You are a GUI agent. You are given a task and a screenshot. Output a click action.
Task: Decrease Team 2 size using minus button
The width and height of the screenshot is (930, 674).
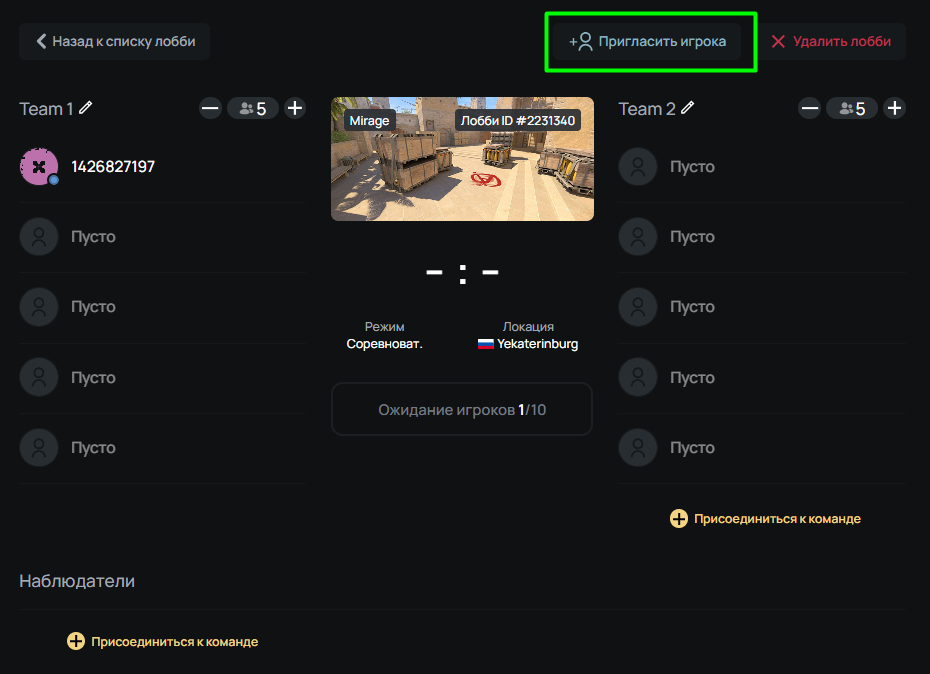[810, 109]
